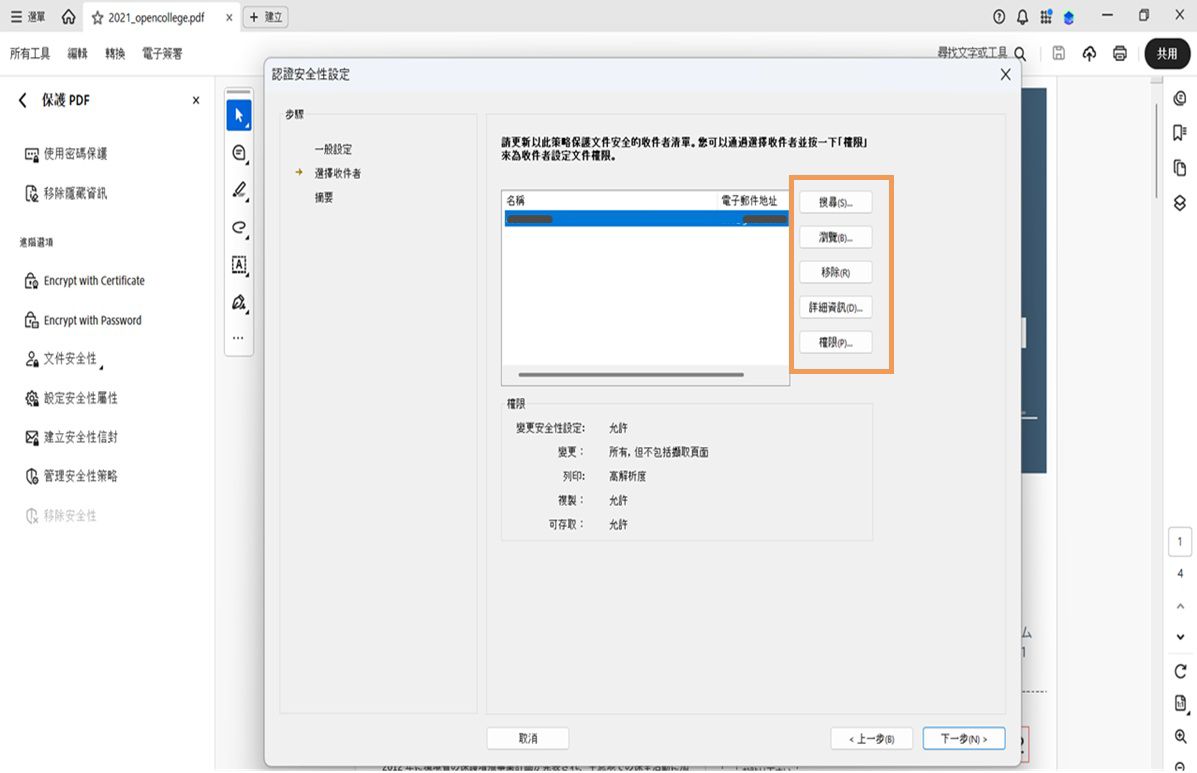Image resolution: width=1197 pixels, height=773 pixels.
Task: Select the Fill and Sign pen tool
Action: pyautogui.click(x=239, y=303)
